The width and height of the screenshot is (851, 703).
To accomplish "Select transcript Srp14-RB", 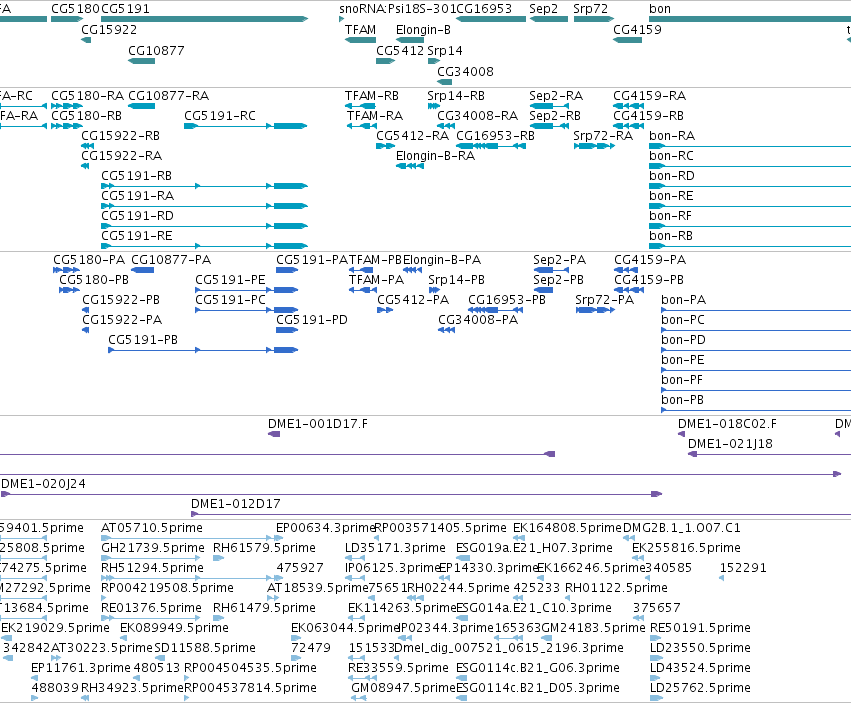I will 434,106.
